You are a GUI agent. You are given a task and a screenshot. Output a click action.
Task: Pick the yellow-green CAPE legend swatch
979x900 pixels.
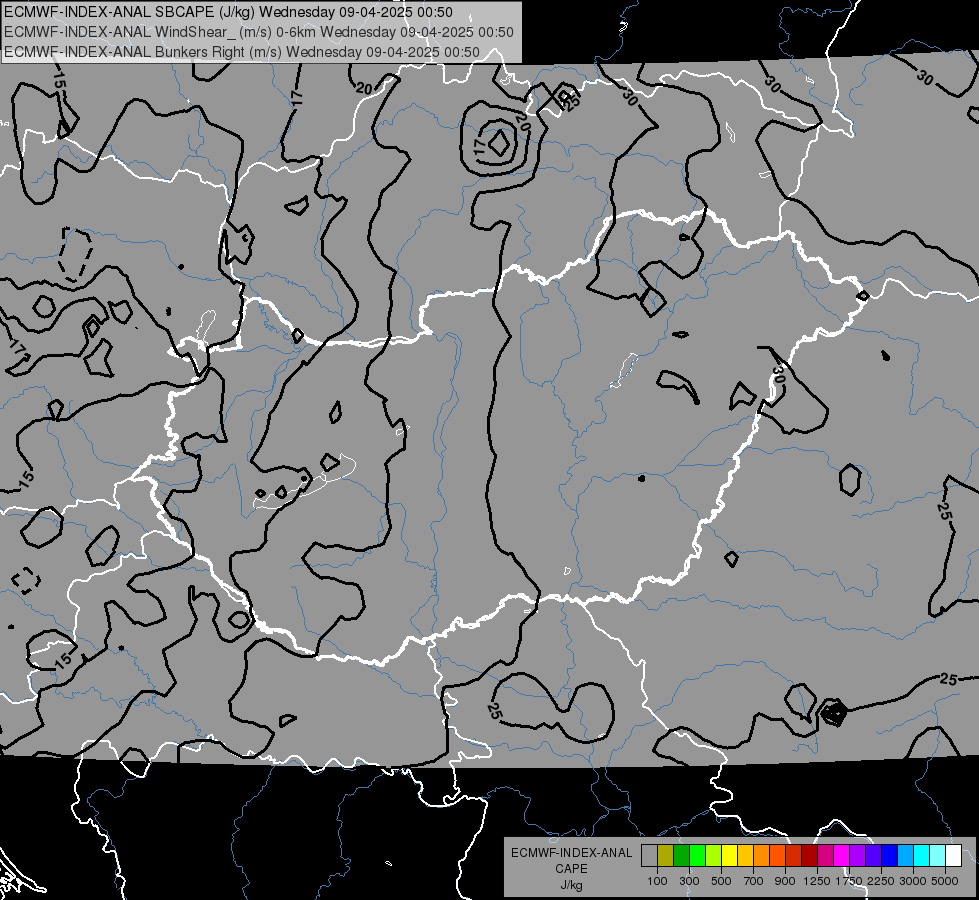714,856
